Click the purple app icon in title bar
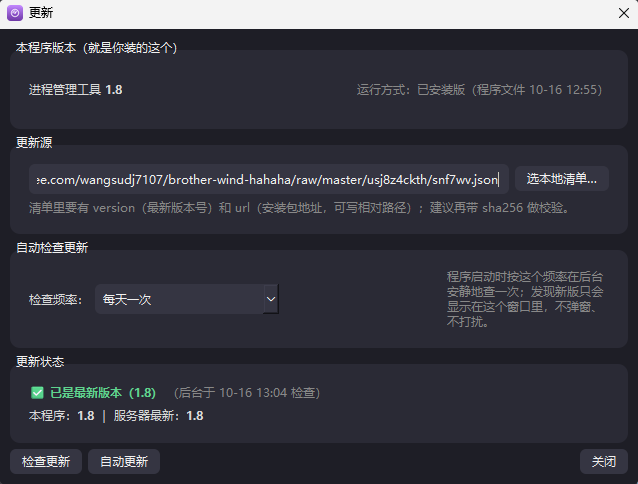This screenshot has height=484, width=638. click(x=15, y=13)
